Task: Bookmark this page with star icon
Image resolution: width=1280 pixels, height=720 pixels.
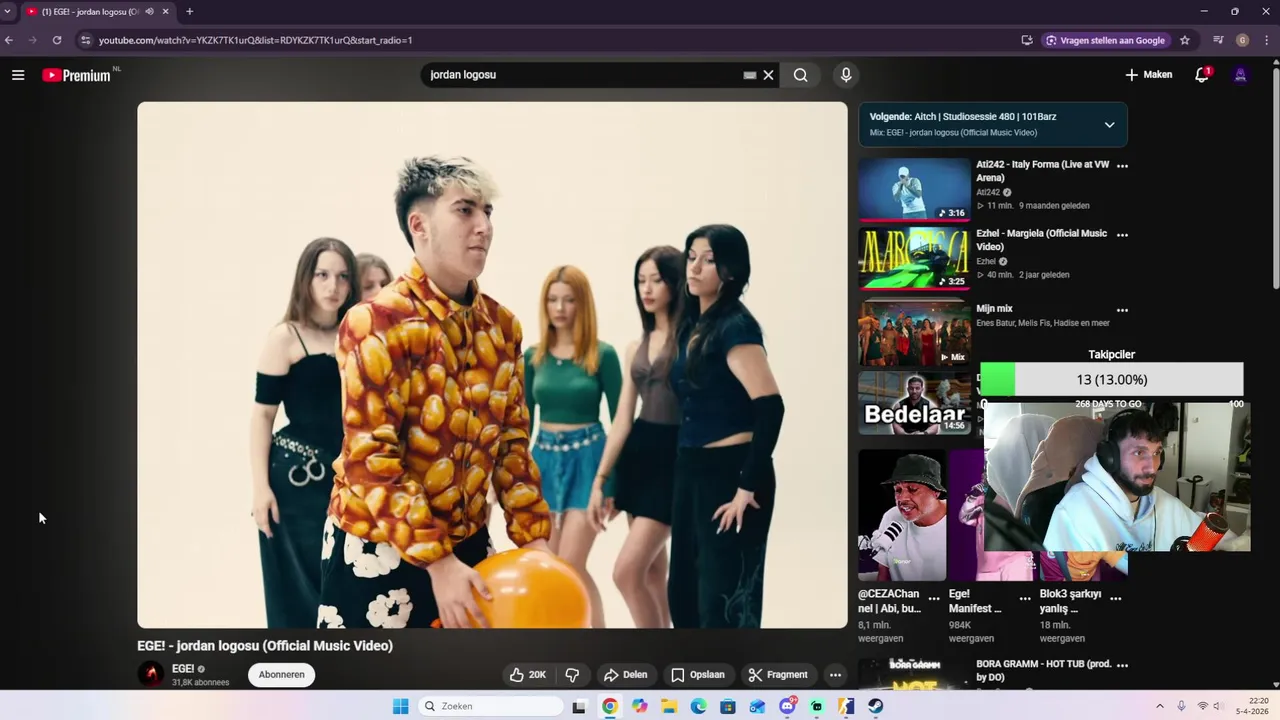Action: pos(1185,40)
